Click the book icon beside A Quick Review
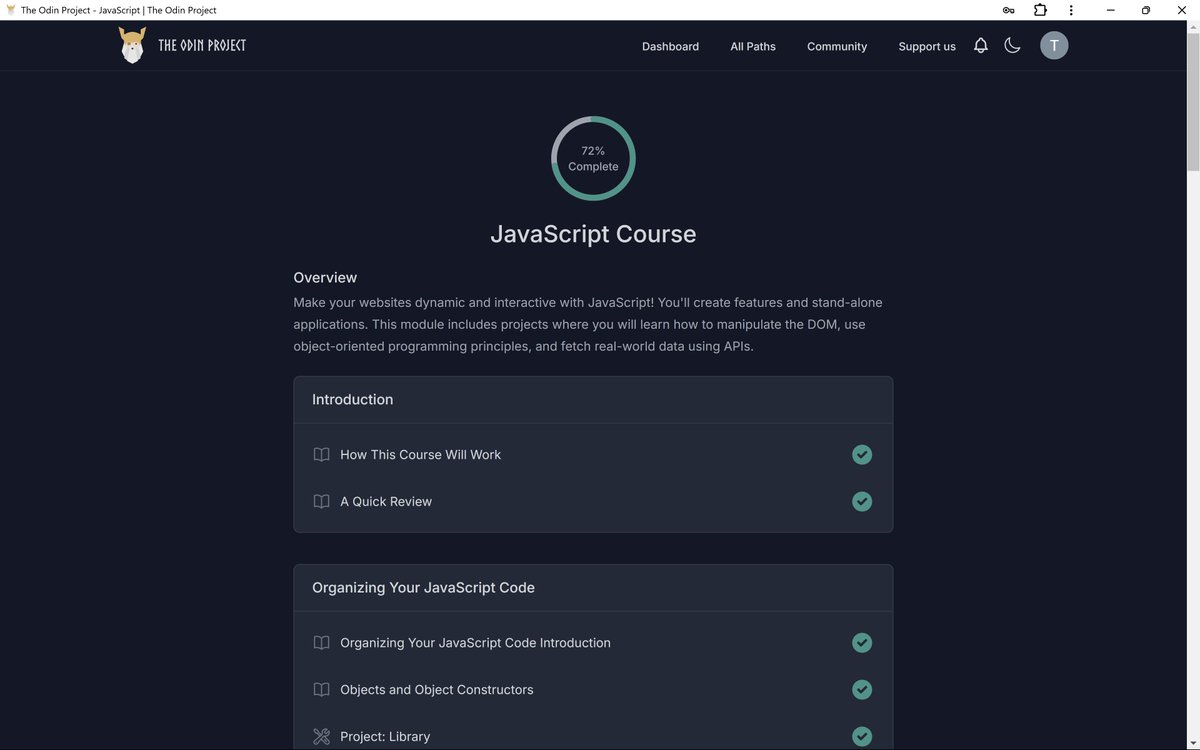This screenshot has width=1200, height=750. click(x=321, y=501)
